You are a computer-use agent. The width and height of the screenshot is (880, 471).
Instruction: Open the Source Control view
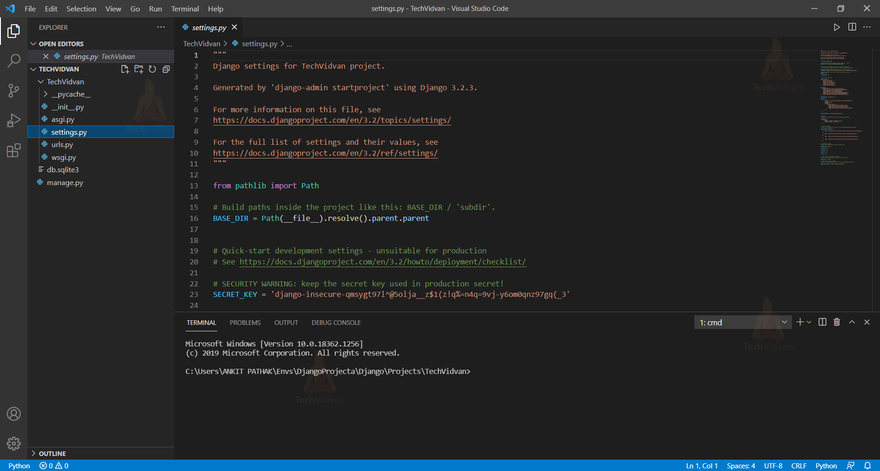[14, 91]
